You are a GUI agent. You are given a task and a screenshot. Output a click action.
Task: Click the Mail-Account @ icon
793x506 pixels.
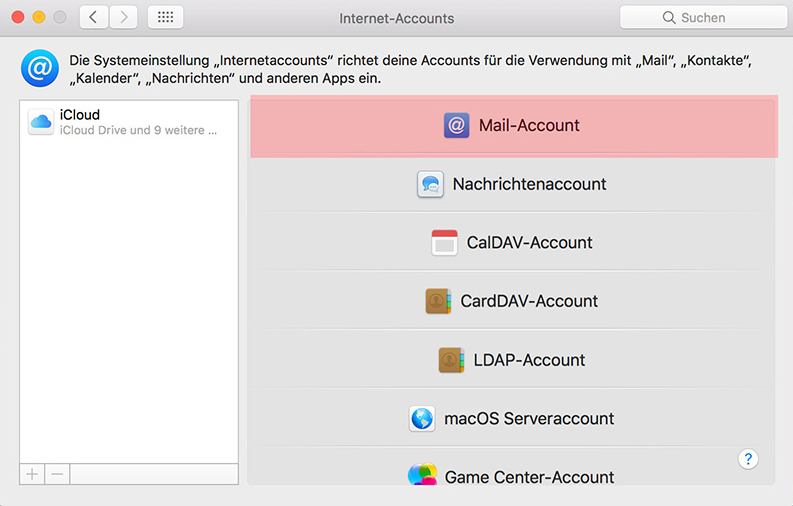click(456, 125)
